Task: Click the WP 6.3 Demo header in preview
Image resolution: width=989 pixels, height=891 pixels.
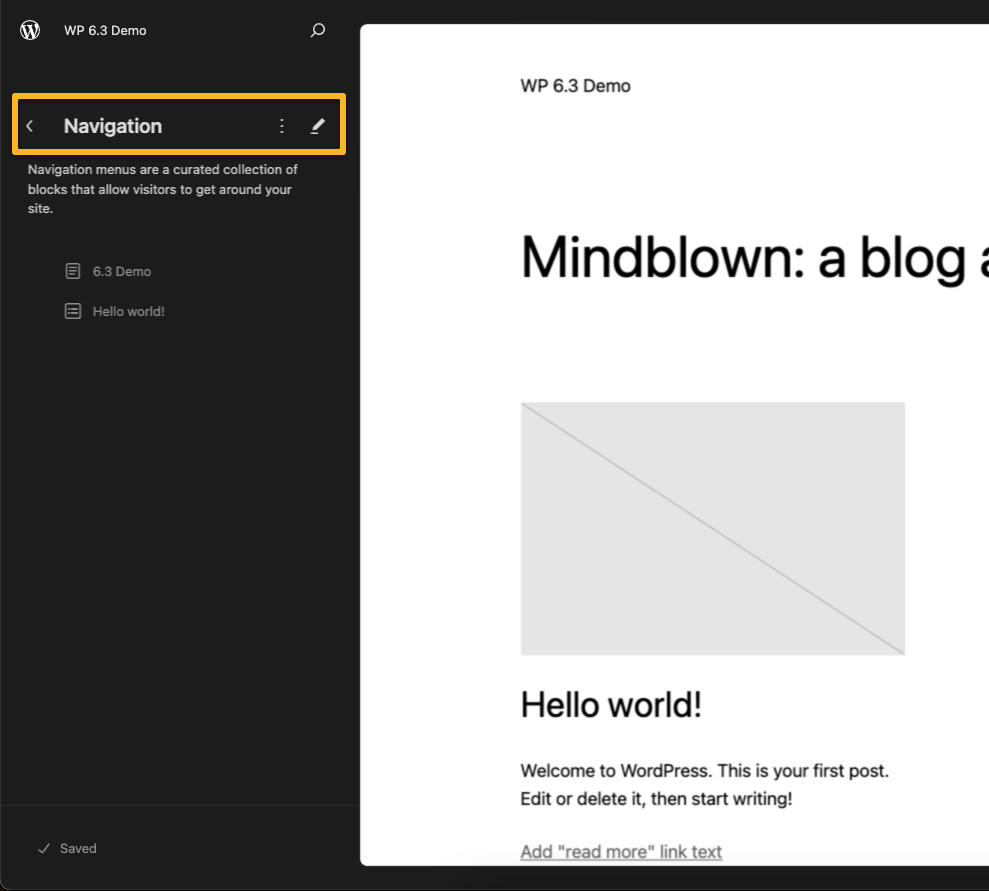Action: (575, 86)
